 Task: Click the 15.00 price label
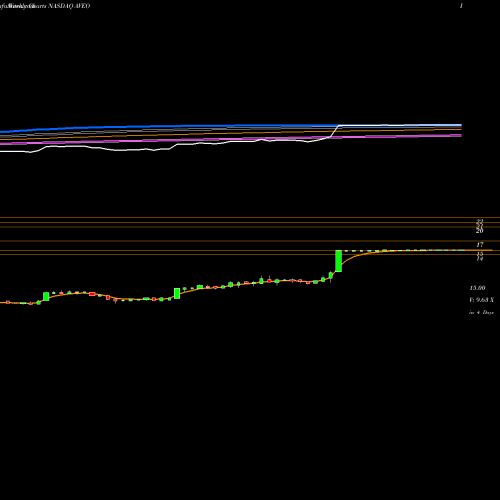pos(477,288)
